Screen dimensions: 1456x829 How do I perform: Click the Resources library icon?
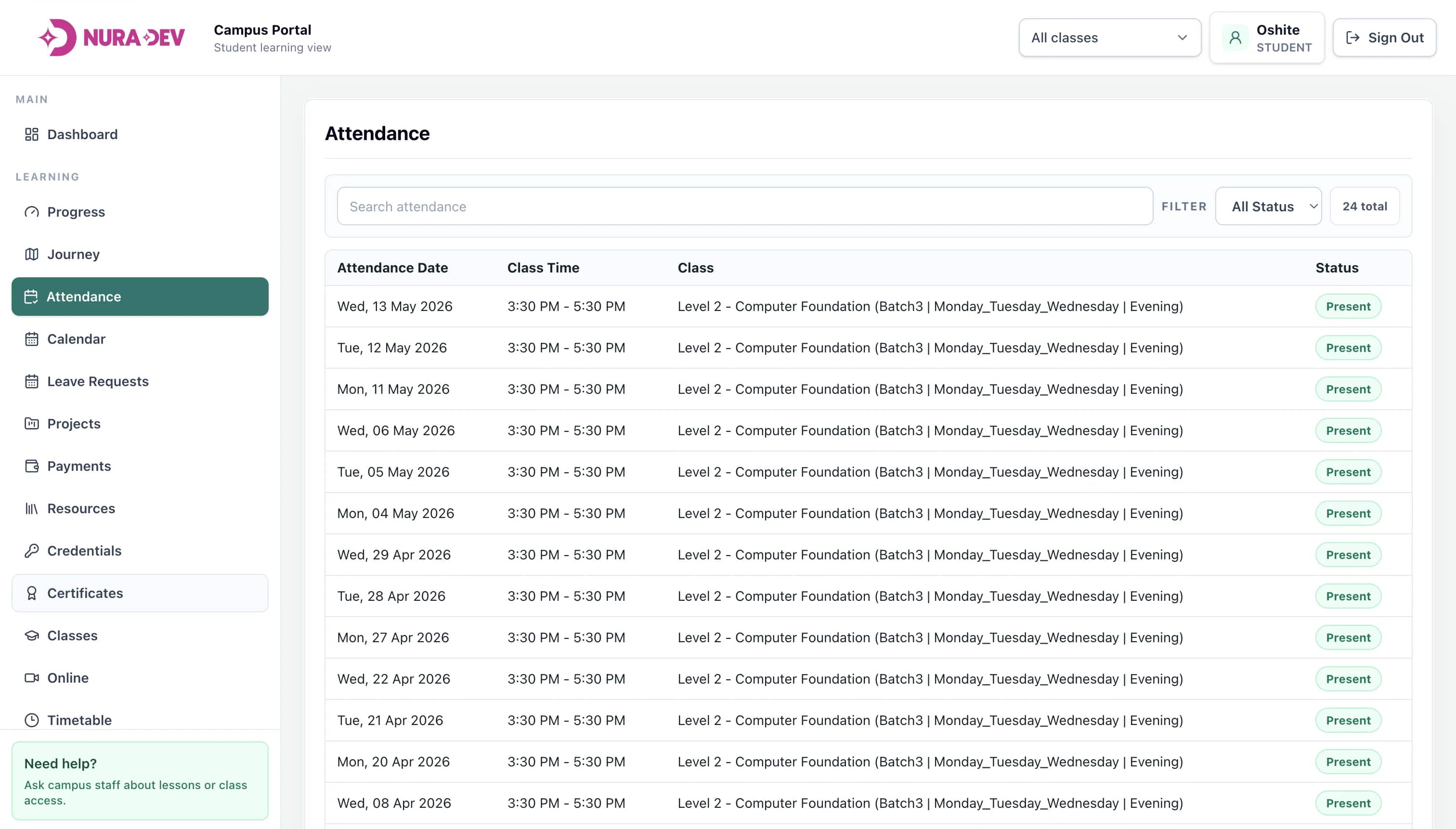pyautogui.click(x=32, y=508)
